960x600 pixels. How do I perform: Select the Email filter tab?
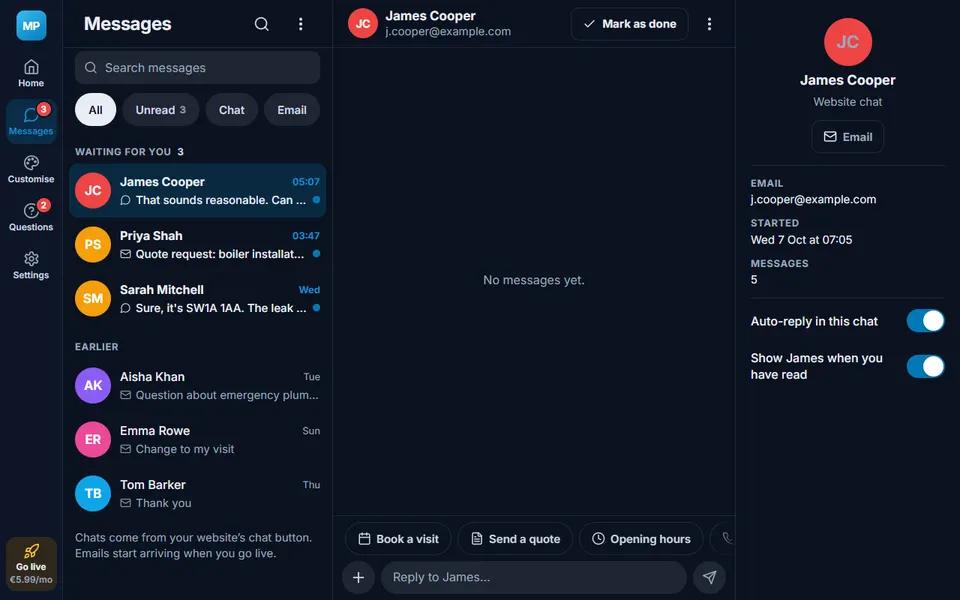(291, 110)
